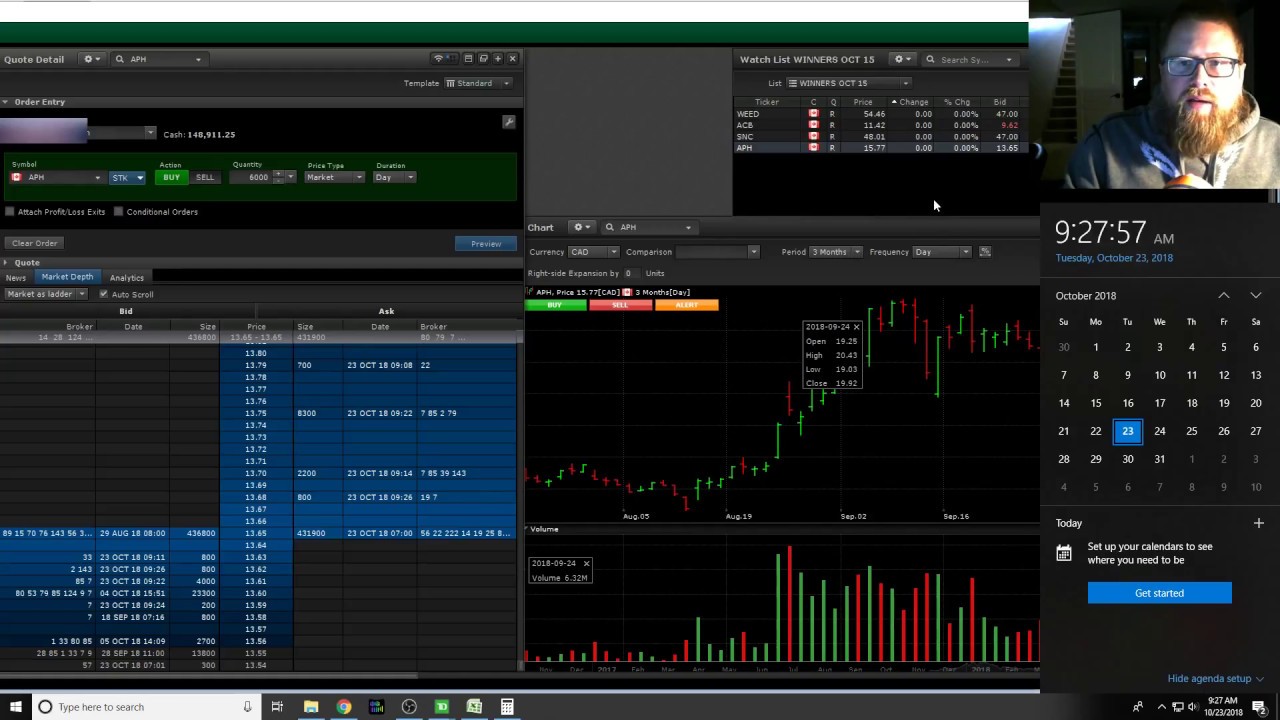
Task: Close the 2018-09-24 price tooltip on chart
Action: [856, 327]
